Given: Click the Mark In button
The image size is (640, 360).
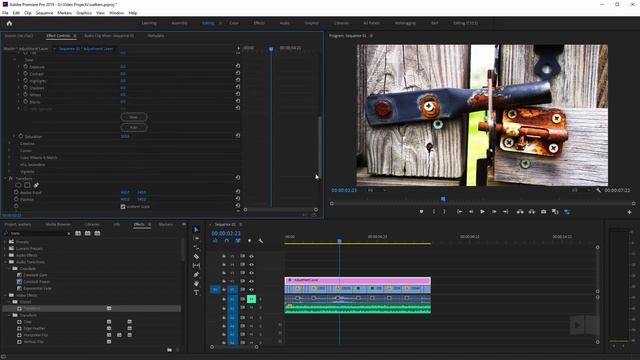Looking at the screenshot, I should (x=433, y=212).
